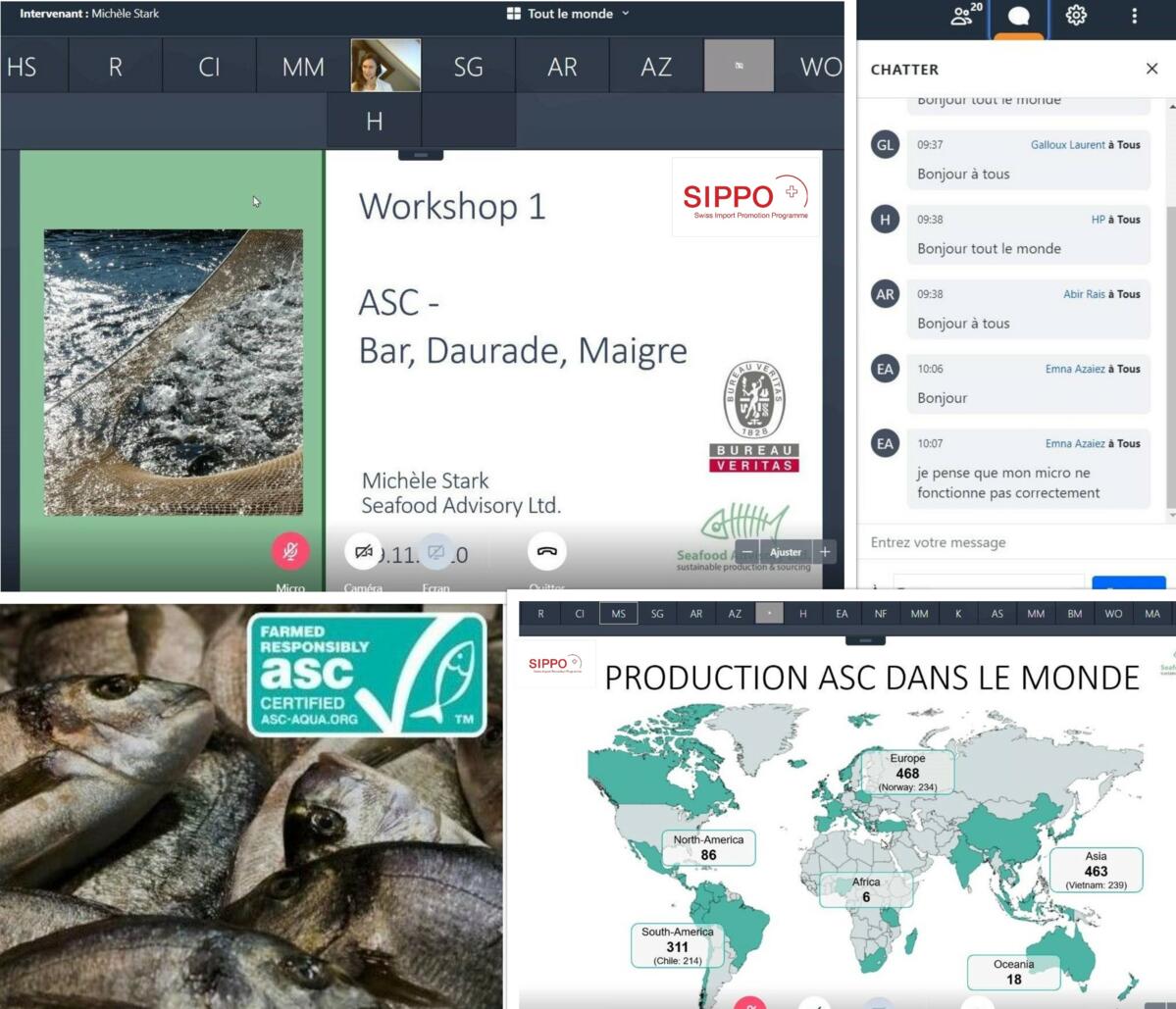Click the Ajuster fit button

785,552
